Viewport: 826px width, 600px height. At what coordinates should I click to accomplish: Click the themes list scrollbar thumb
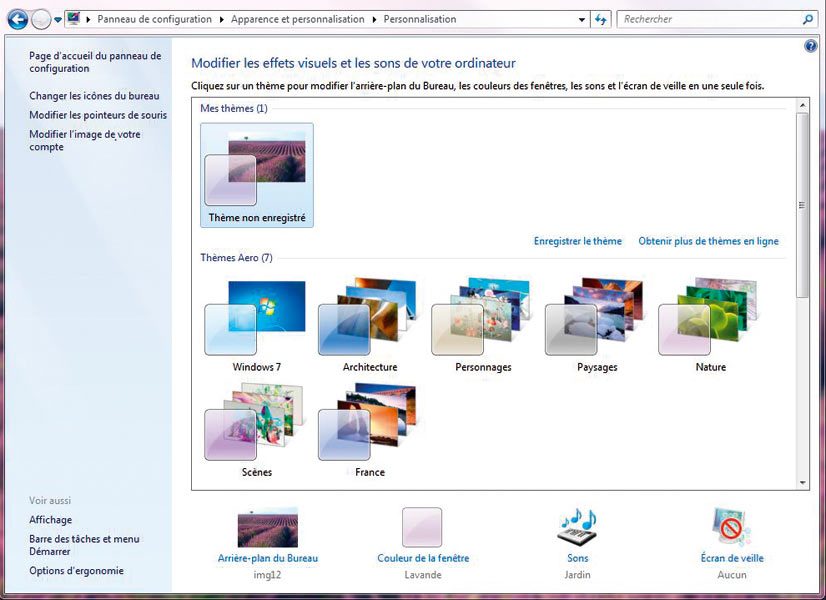click(802, 205)
